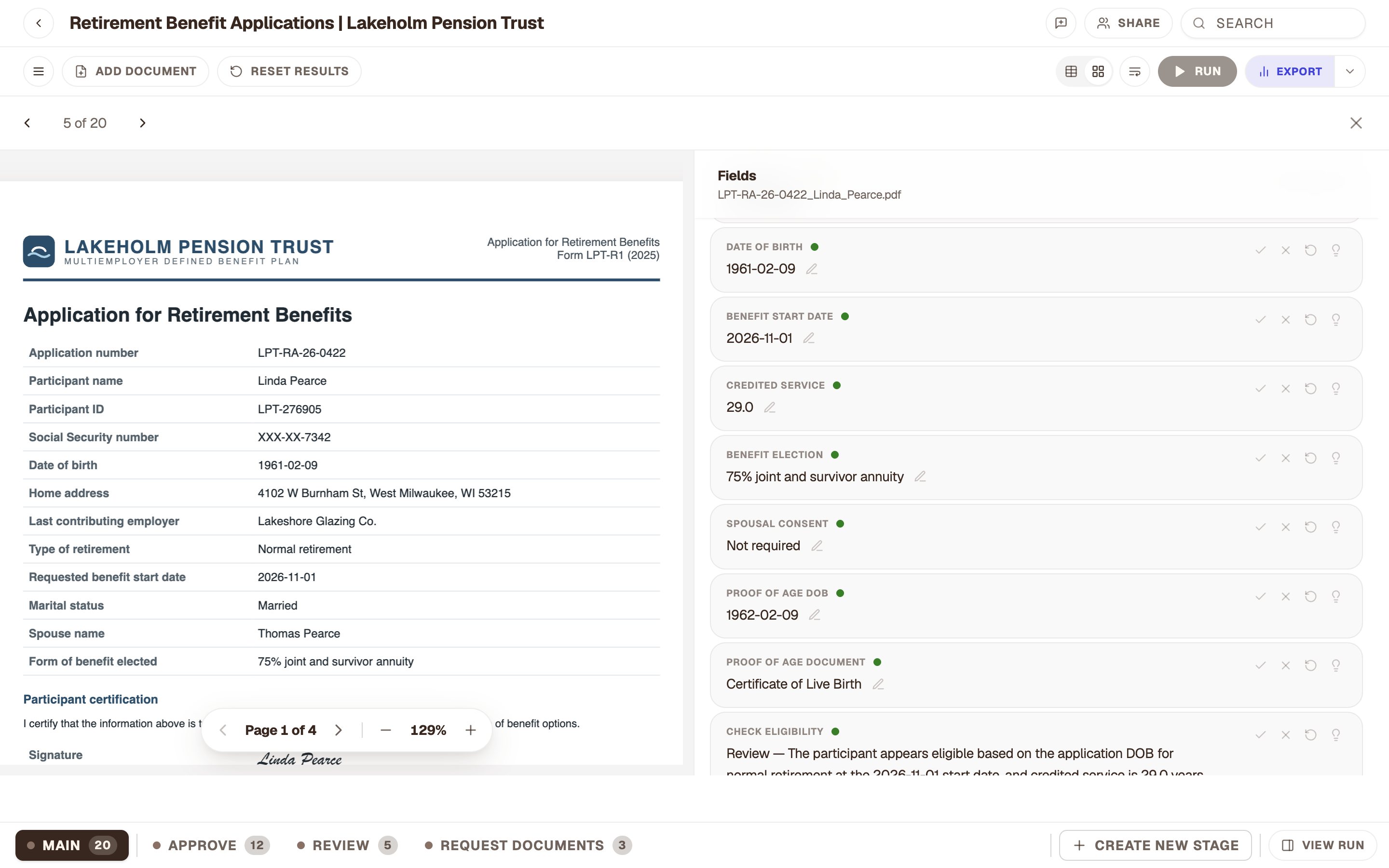Image resolution: width=1389 pixels, height=868 pixels.
Task: Edit the Credited Service value pencil
Action: click(x=769, y=407)
